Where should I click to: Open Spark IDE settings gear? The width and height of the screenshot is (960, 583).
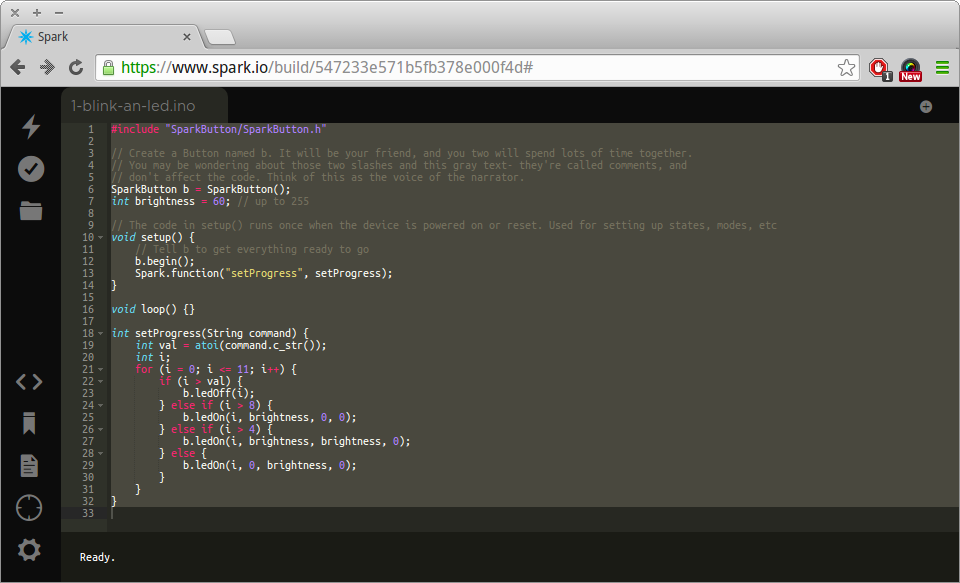point(29,549)
